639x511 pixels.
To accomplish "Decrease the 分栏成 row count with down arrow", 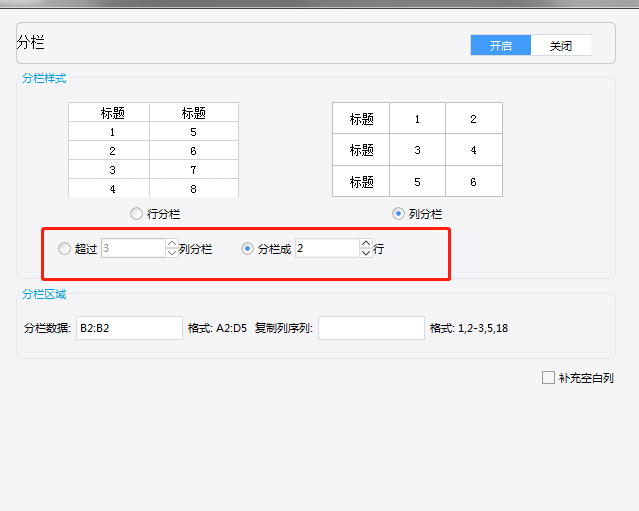I will pyautogui.click(x=365, y=254).
